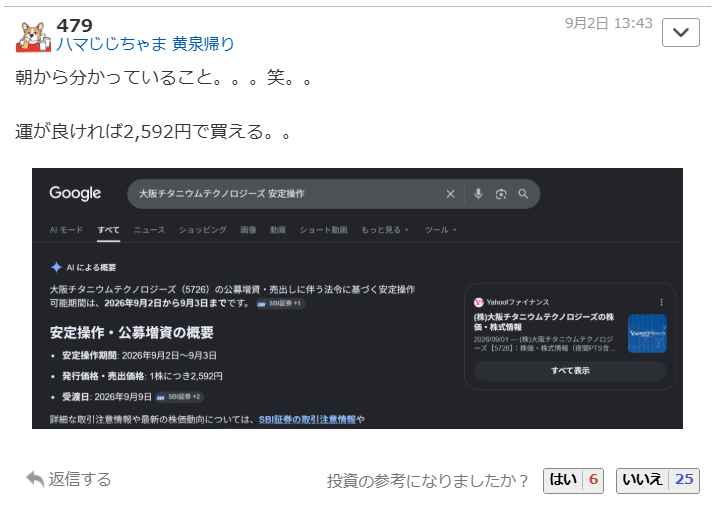This screenshot has height=517, width=728.
Task: Click the blue Yahoo Finance thumbnail
Action: coord(647,333)
